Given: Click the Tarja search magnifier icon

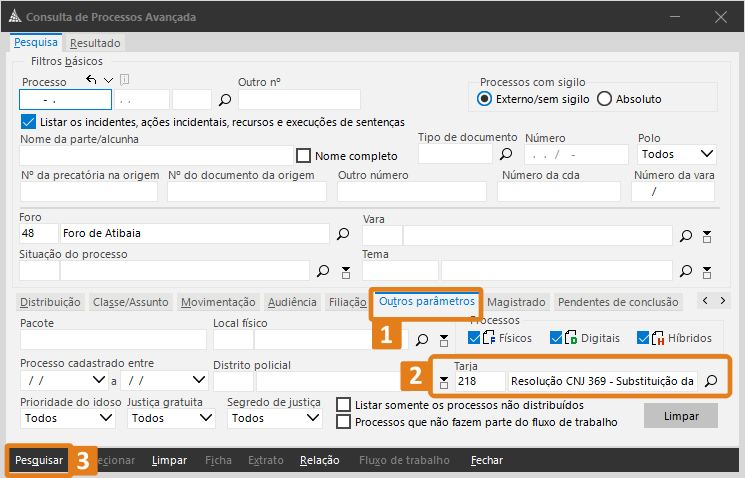Looking at the screenshot, I should click(711, 381).
